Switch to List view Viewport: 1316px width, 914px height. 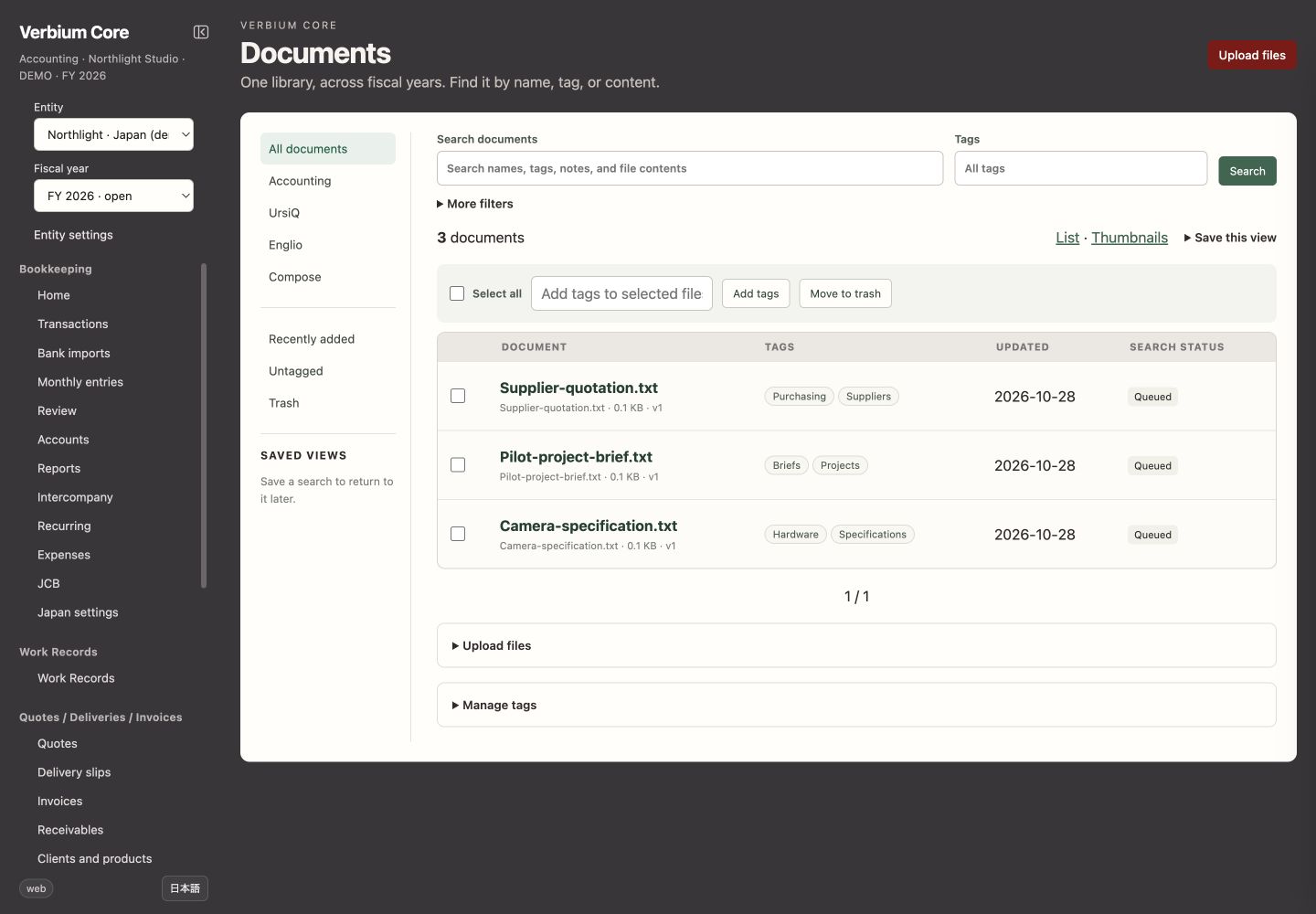point(1067,238)
